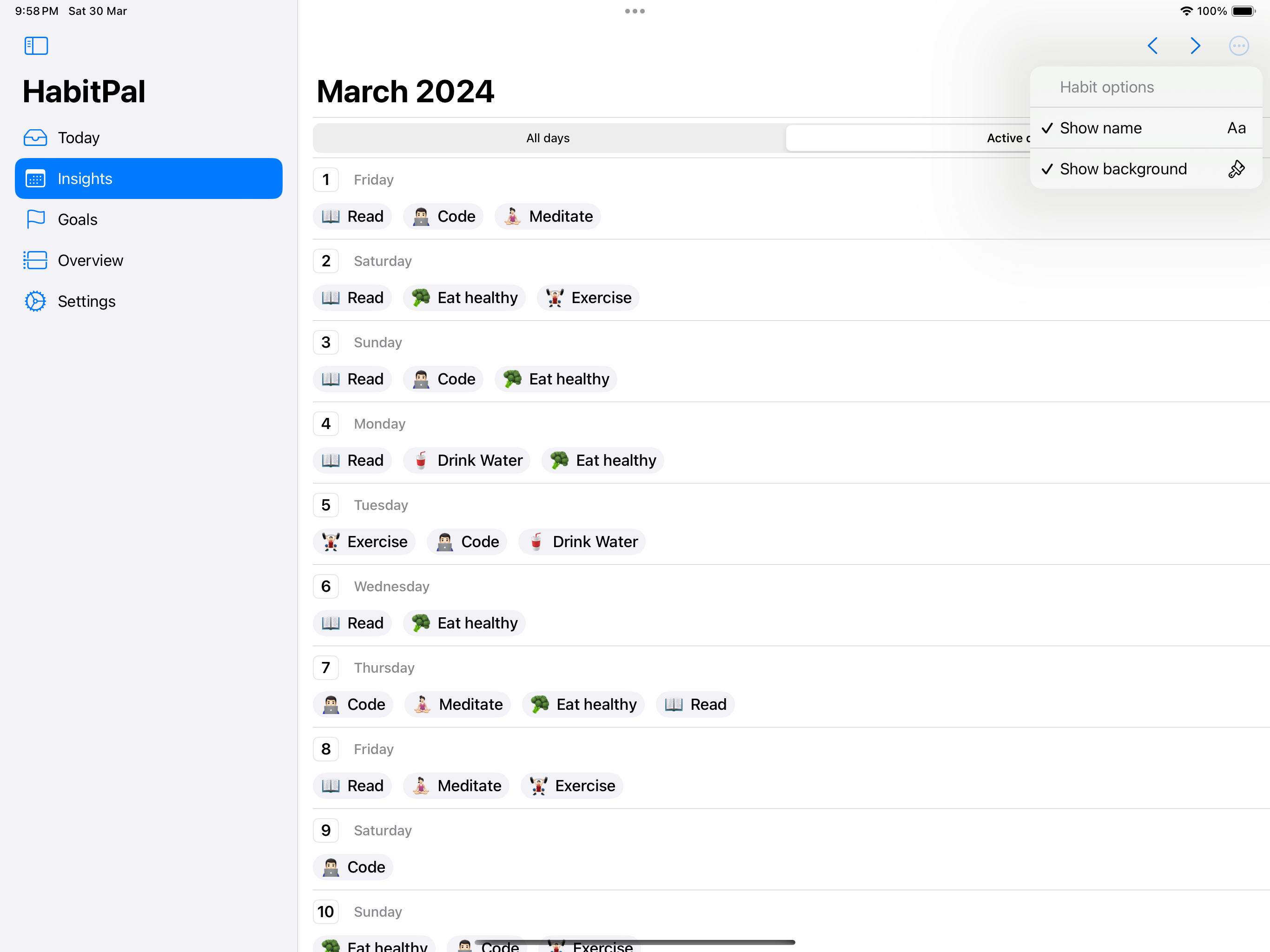
Task: Open Overview in the sidebar
Action: pos(149,260)
